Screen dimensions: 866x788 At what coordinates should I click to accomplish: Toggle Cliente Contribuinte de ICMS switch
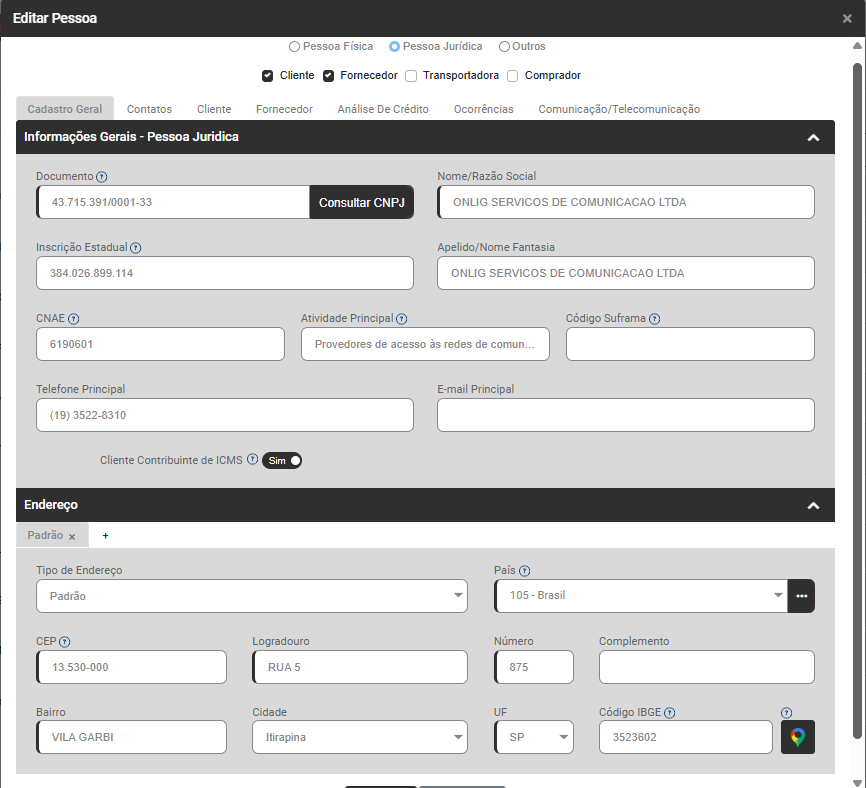(281, 460)
